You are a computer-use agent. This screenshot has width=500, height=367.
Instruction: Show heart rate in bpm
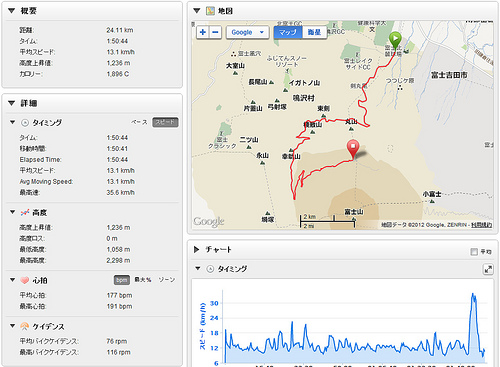(x=122, y=280)
